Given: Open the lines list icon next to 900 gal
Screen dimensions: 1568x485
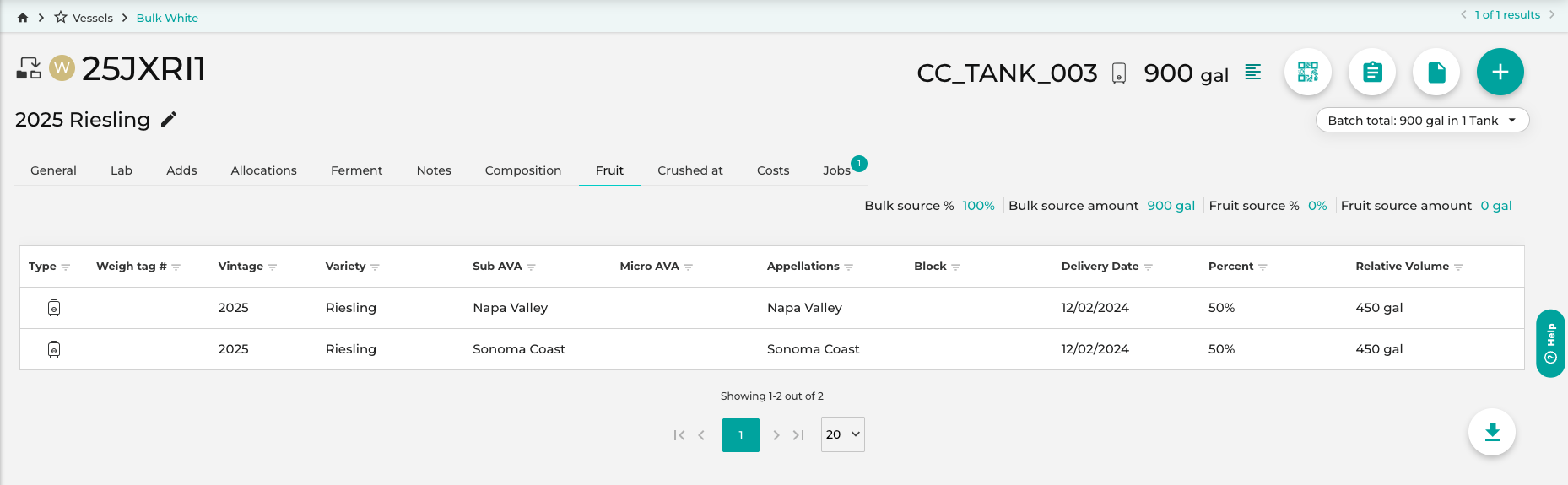Looking at the screenshot, I should (x=1253, y=72).
